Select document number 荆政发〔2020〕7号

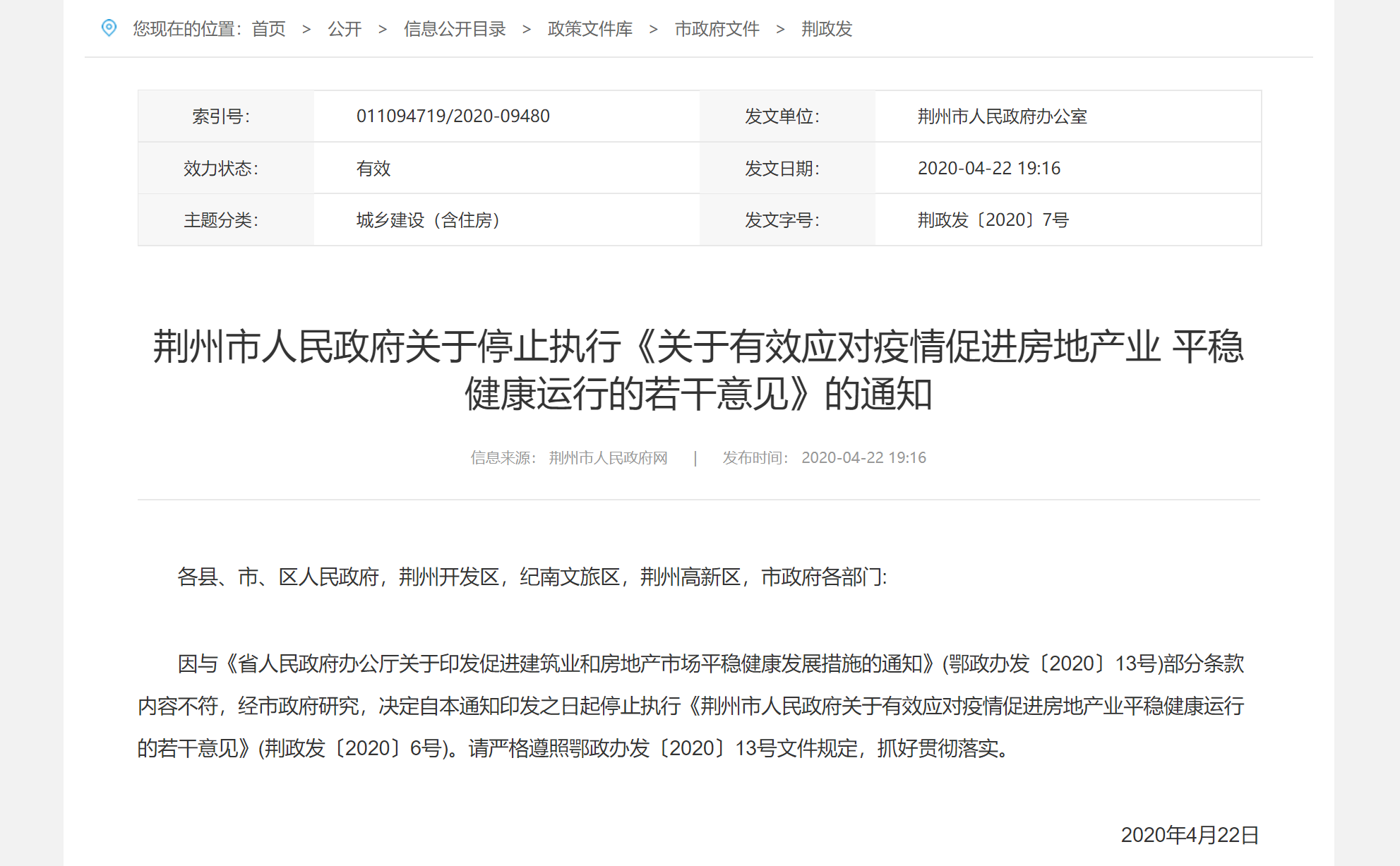click(x=993, y=220)
